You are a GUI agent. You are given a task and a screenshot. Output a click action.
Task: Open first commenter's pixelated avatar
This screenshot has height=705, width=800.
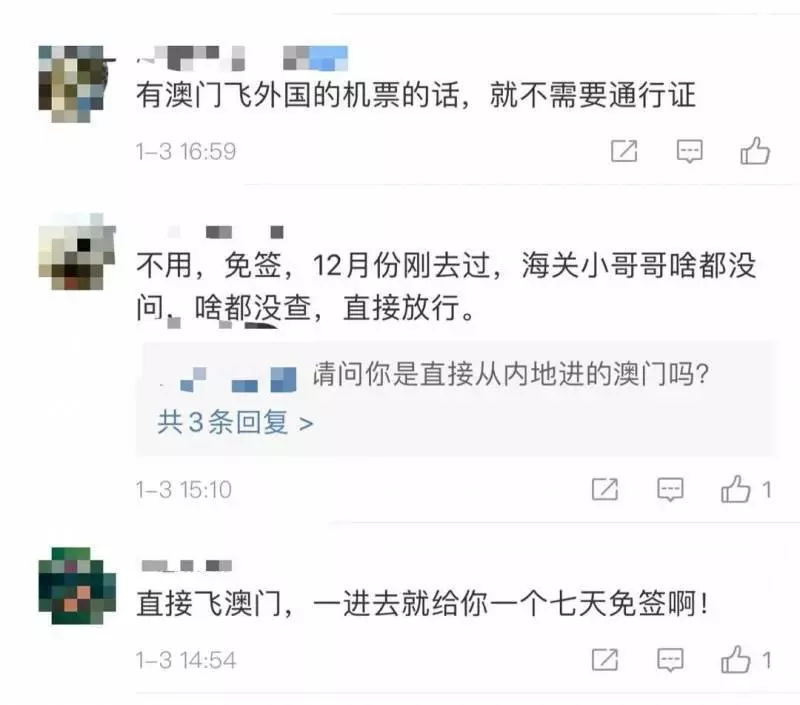[x=77, y=84]
